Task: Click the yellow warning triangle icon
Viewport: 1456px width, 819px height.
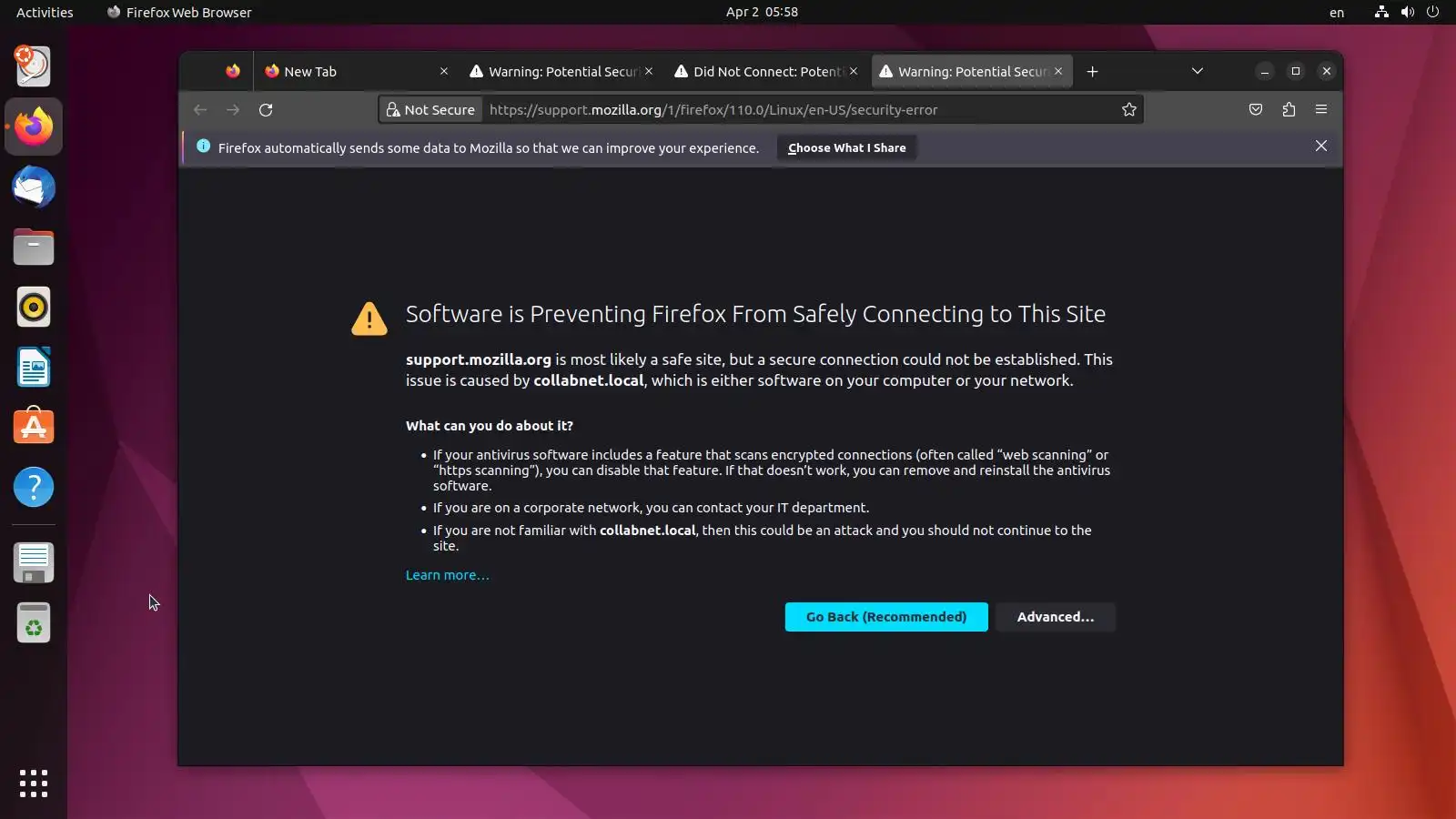Action: pyautogui.click(x=369, y=318)
